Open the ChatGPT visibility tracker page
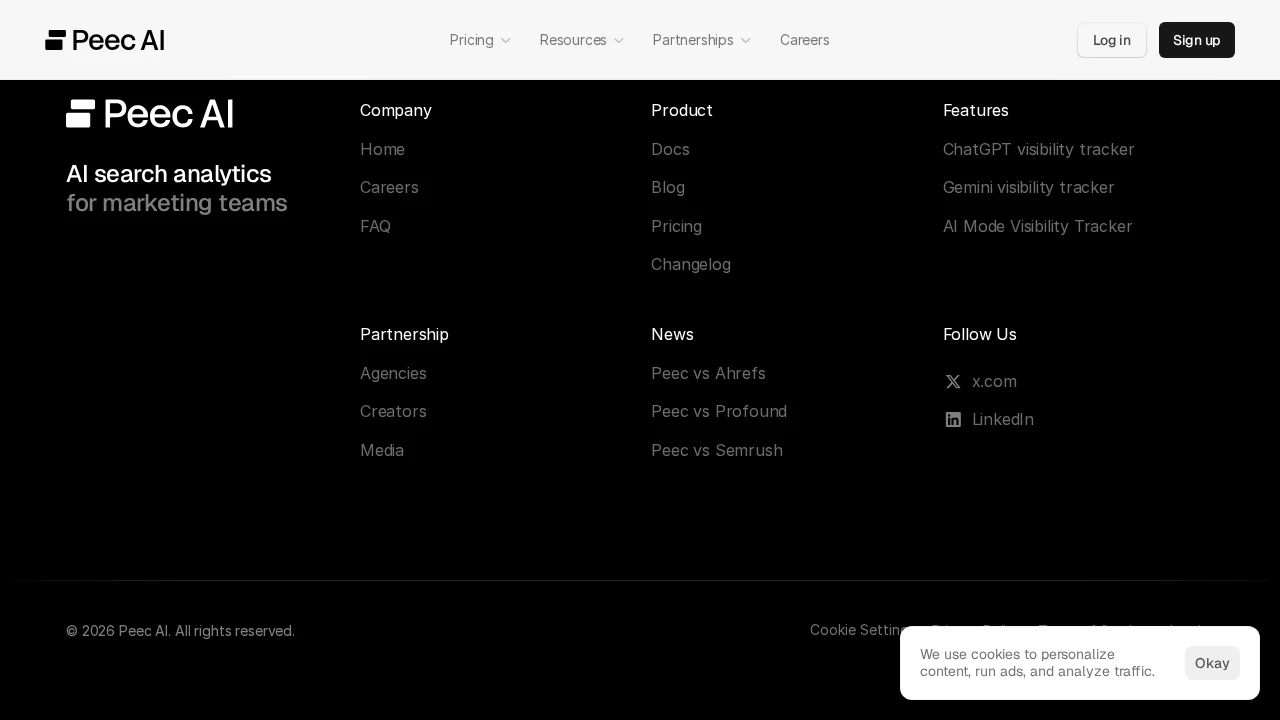Screen dimensions: 1280x720 pyautogui.click(x=1038, y=149)
